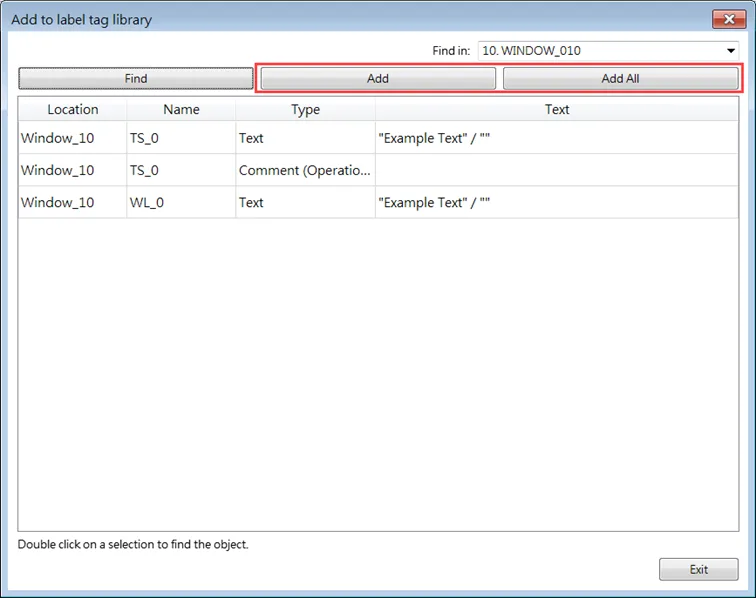
Task: Click the Add button
Action: pyautogui.click(x=378, y=79)
